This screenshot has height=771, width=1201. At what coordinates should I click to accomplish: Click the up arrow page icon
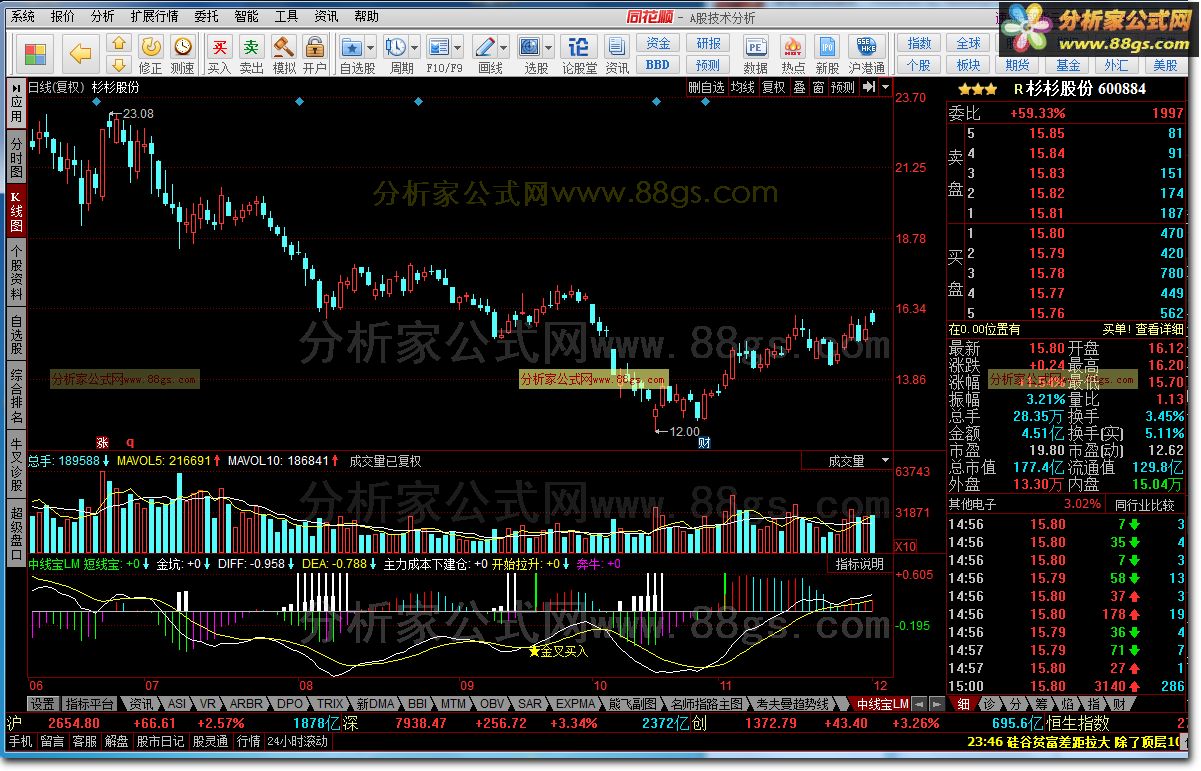point(119,44)
